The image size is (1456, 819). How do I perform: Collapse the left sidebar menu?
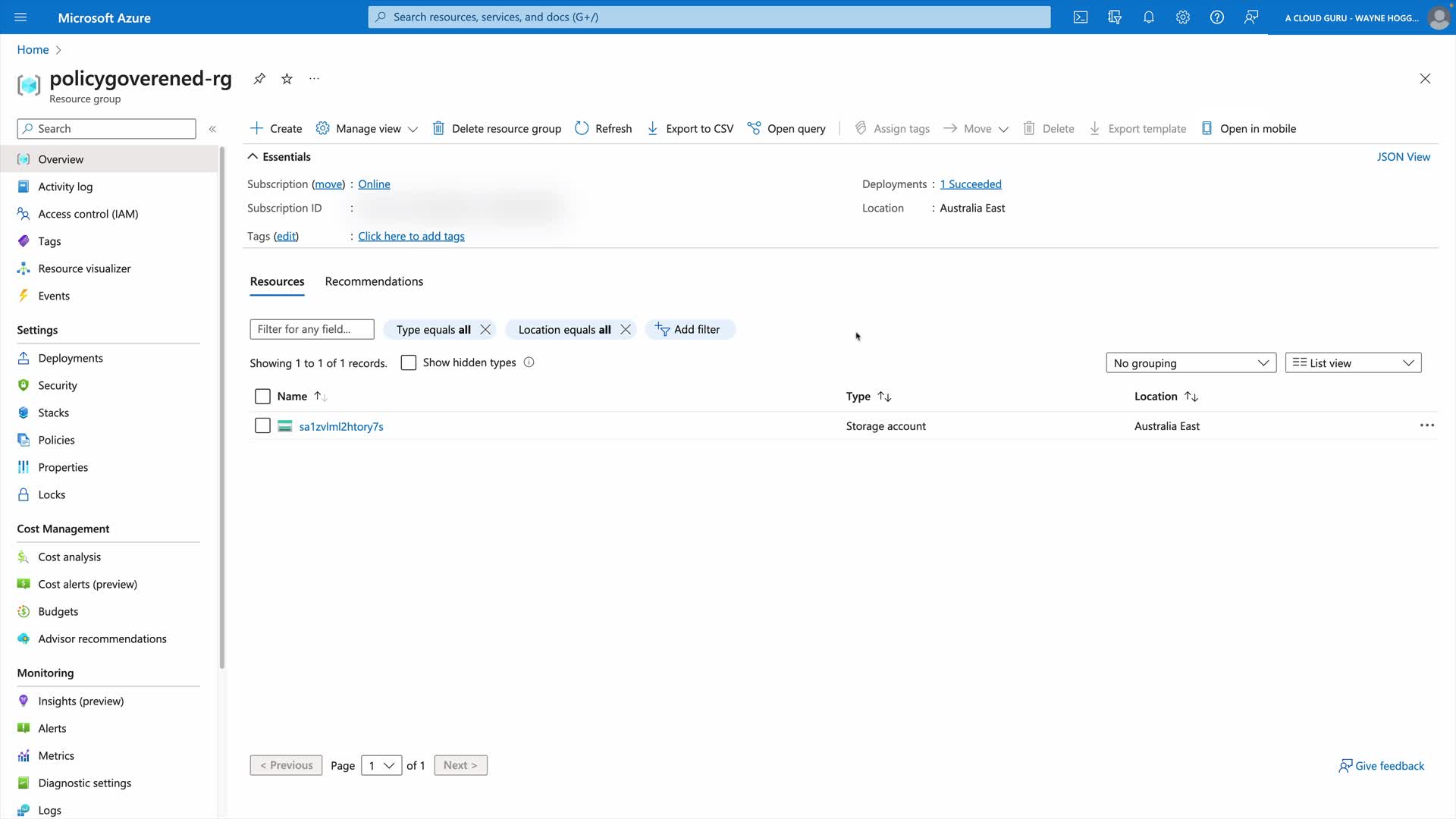212,129
